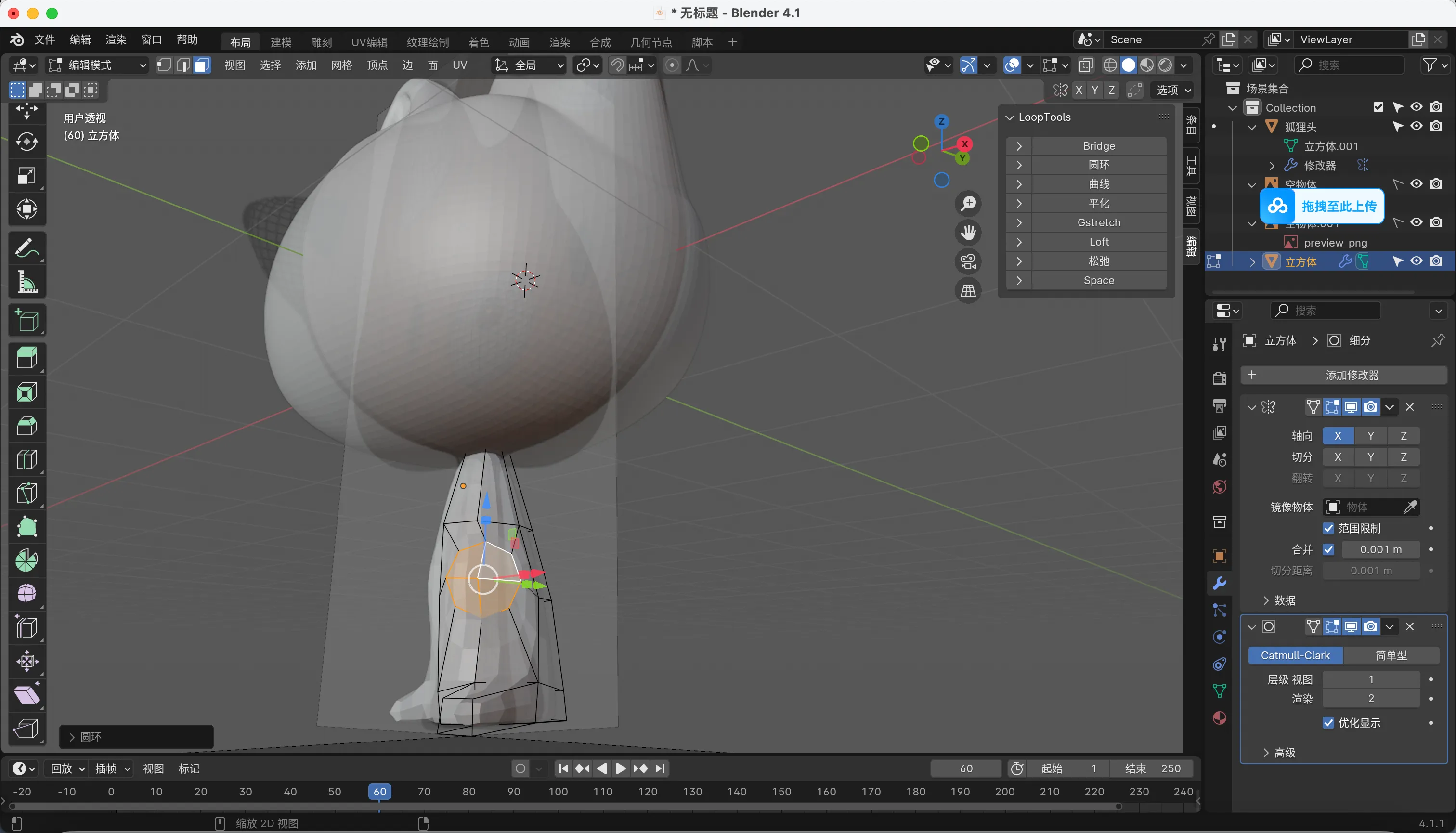Click the camera view navigation icon
1456x833 pixels.
(968, 262)
